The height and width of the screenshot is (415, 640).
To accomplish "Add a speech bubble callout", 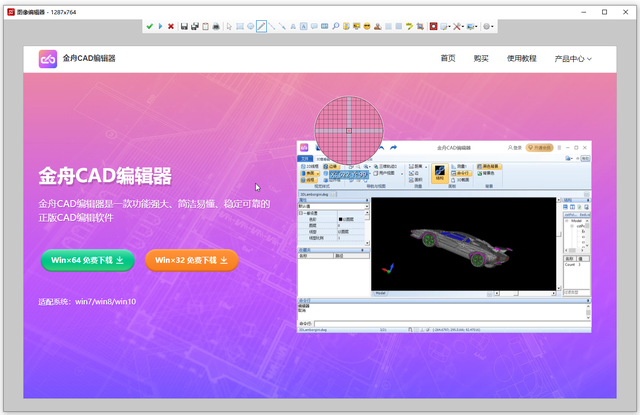I will point(314,27).
